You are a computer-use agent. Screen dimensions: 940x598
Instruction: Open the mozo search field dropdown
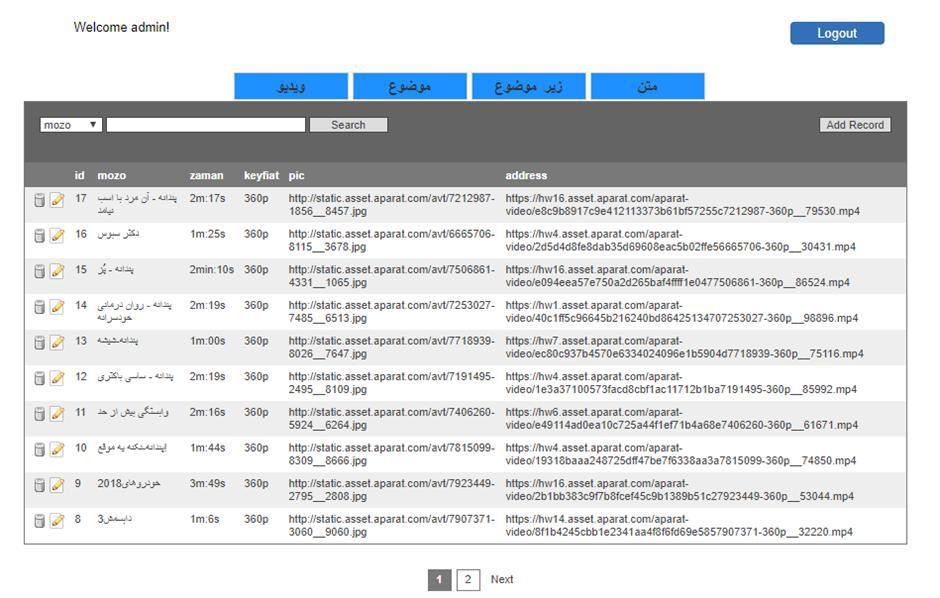[x=71, y=125]
